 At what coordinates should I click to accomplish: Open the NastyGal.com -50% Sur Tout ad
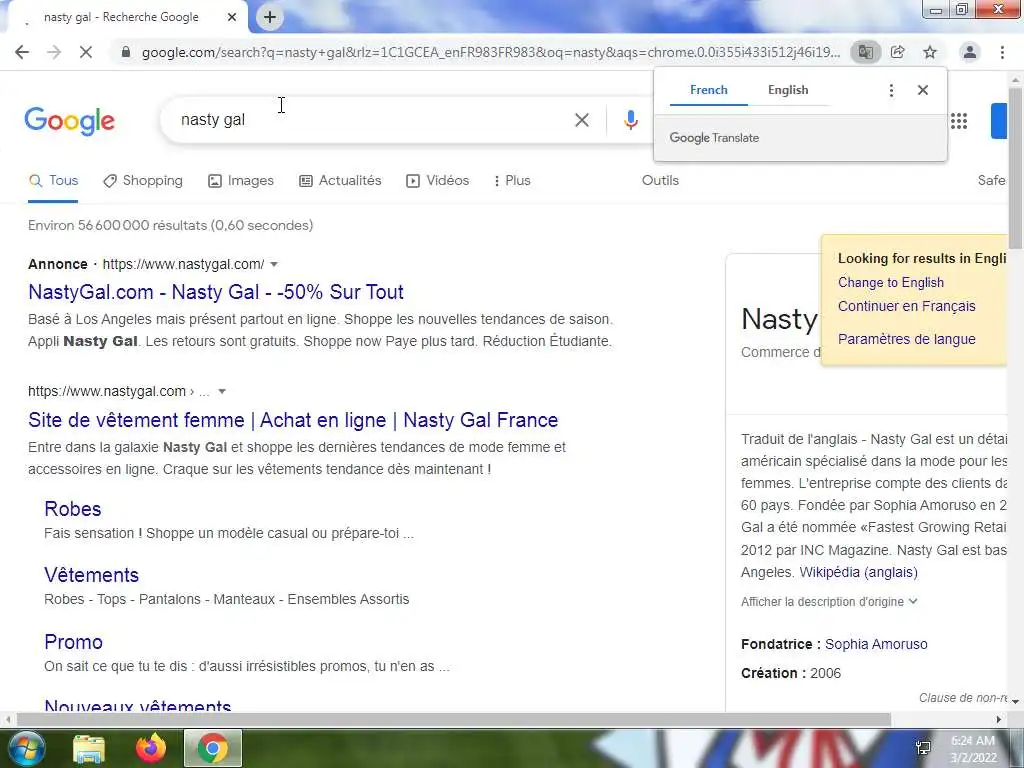[216, 292]
